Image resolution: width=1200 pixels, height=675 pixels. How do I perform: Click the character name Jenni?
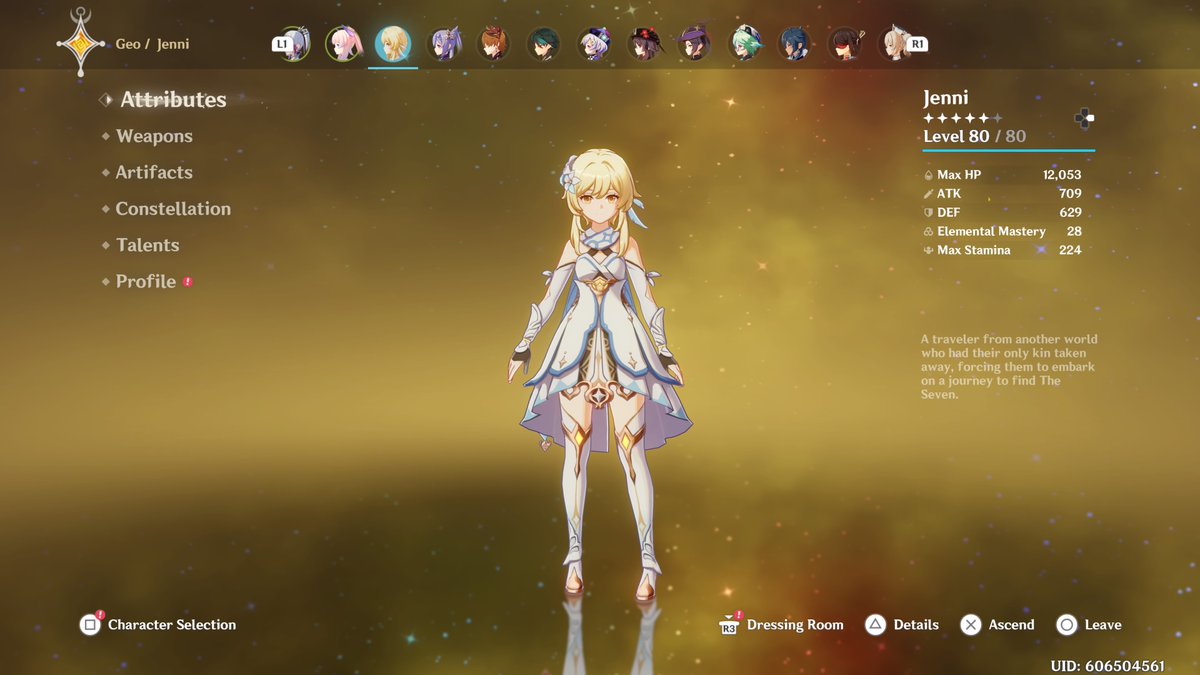tap(946, 98)
